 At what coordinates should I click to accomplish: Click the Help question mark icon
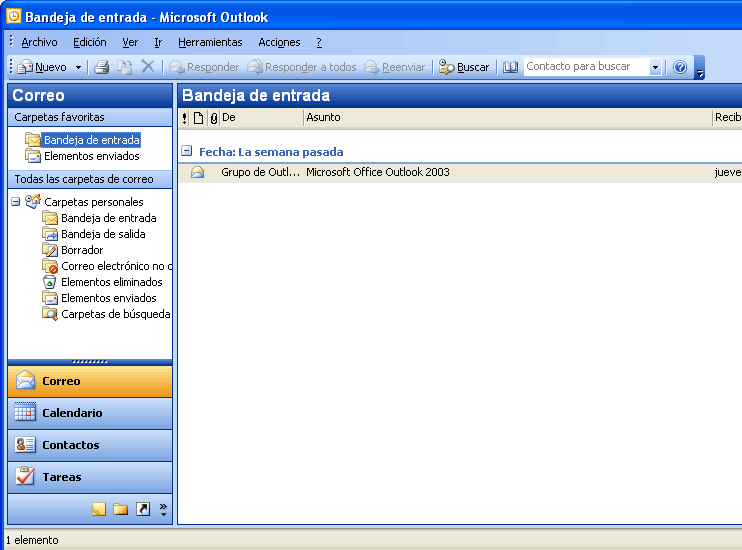(680, 67)
